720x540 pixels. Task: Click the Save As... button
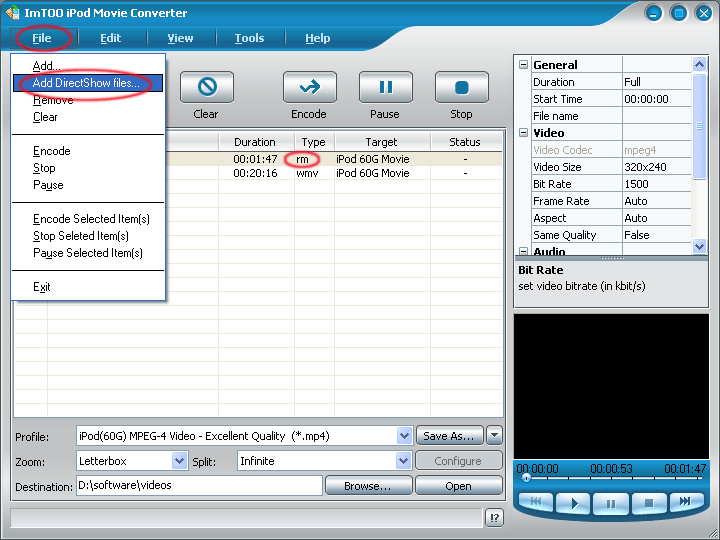[450, 436]
